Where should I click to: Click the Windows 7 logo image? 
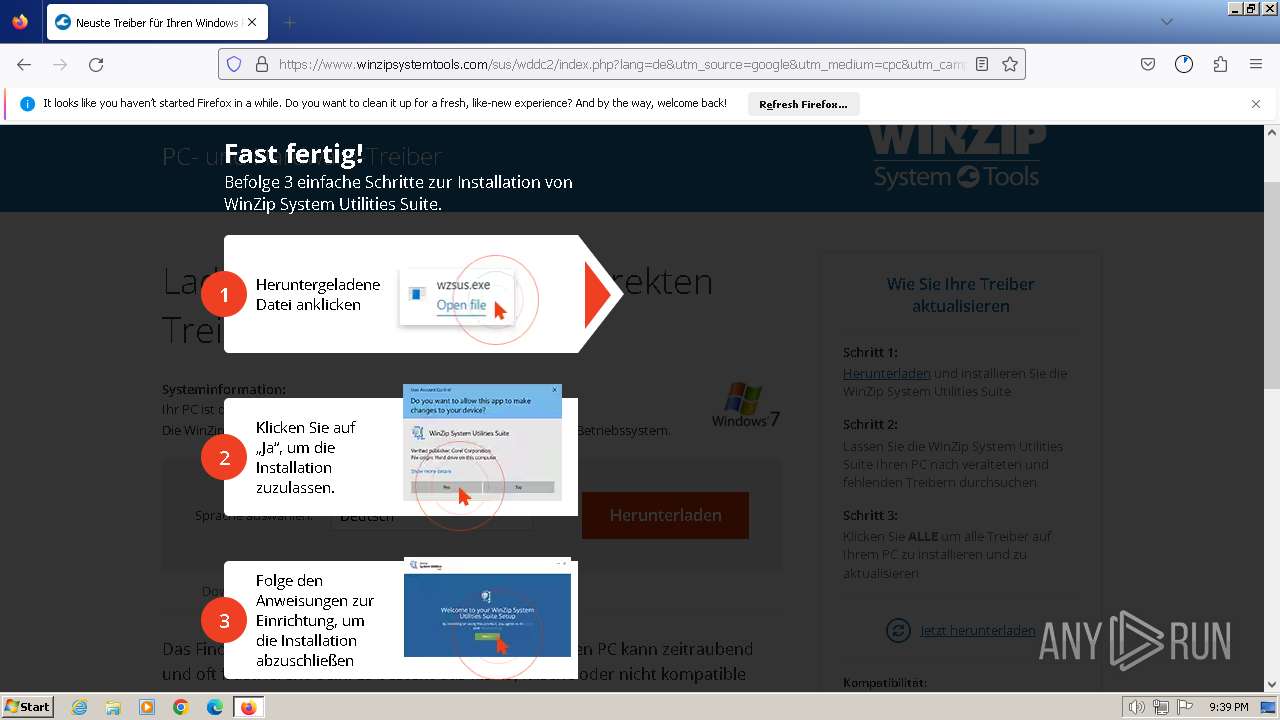(x=746, y=404)
